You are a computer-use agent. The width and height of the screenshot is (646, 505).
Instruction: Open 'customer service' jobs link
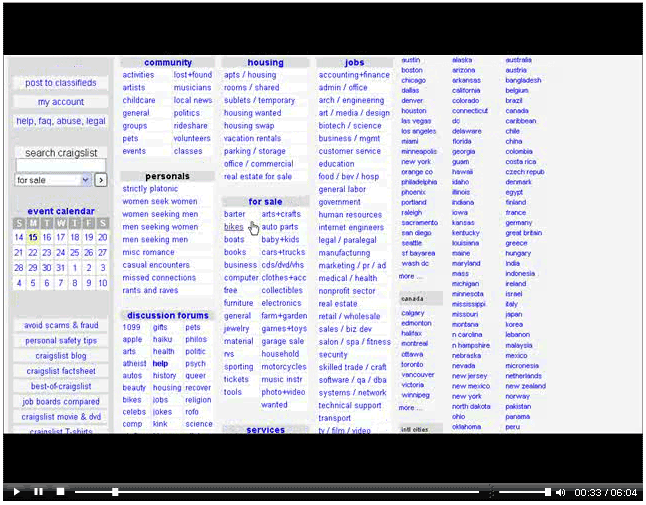pos(349,151)
